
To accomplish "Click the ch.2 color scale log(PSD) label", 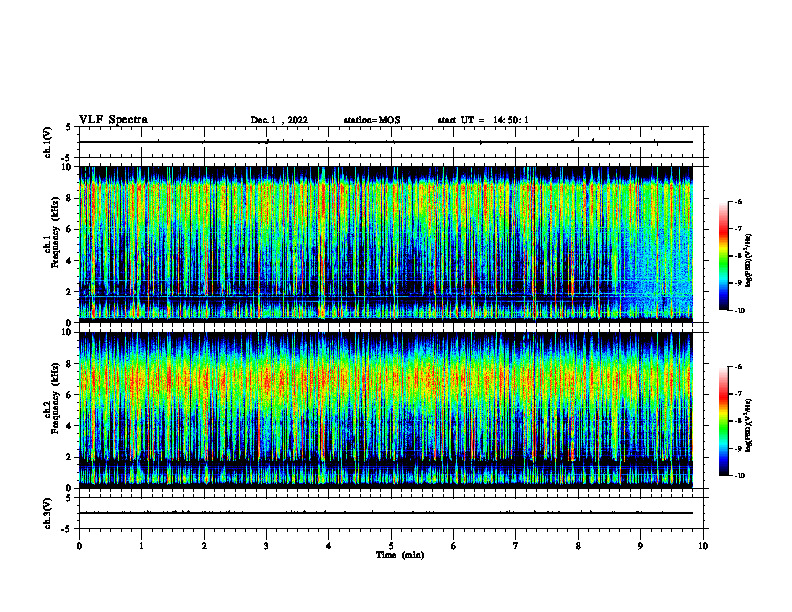I will tap(749, 424).
